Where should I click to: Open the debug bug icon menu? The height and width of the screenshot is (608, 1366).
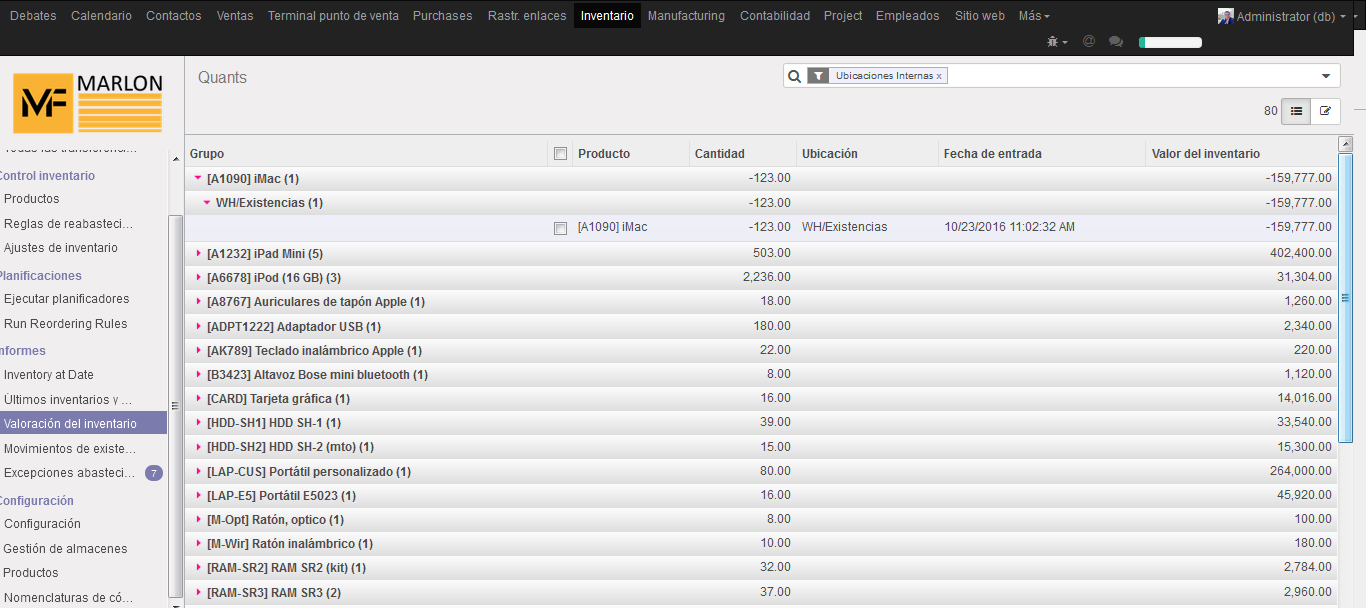[x=1056, y=42]
